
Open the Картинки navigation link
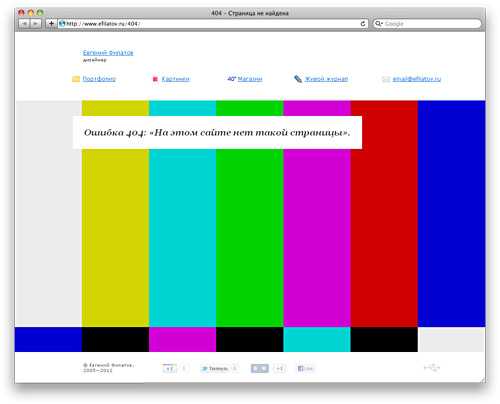(175, 79)
